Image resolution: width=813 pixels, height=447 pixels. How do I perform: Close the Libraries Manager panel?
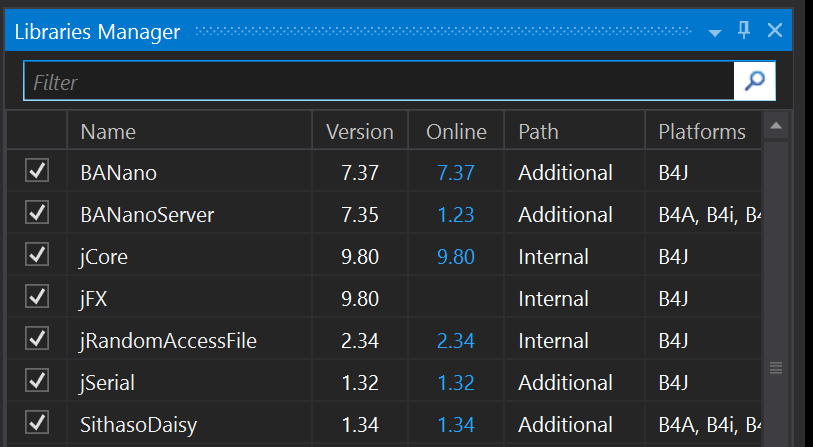click(774, 31)
